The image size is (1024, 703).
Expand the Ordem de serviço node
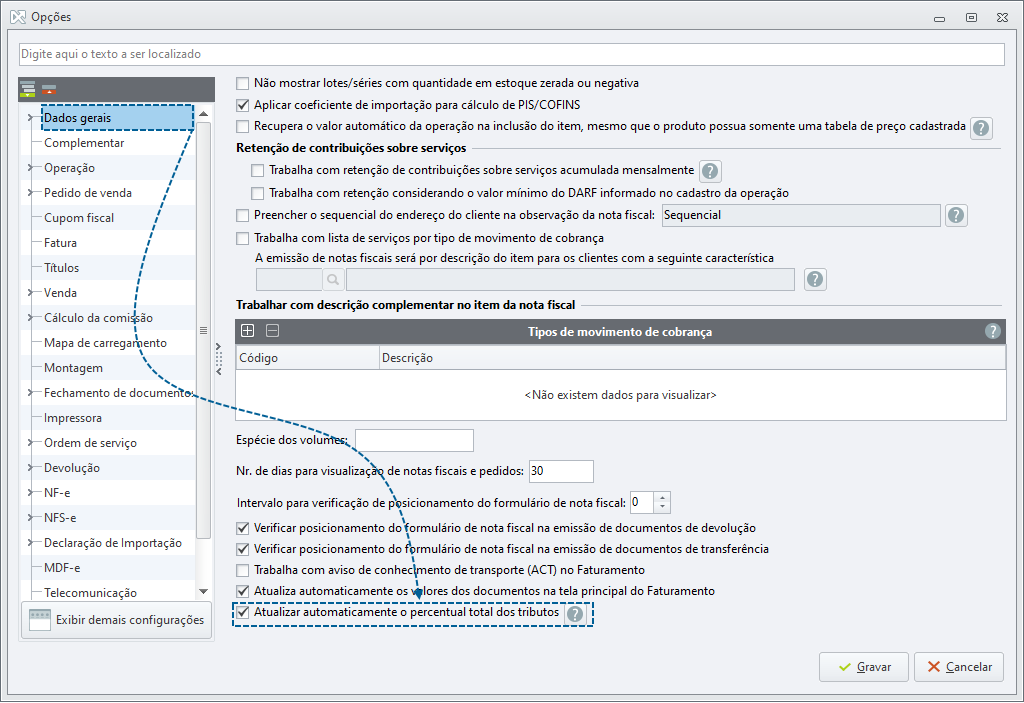tap(30, 443)
